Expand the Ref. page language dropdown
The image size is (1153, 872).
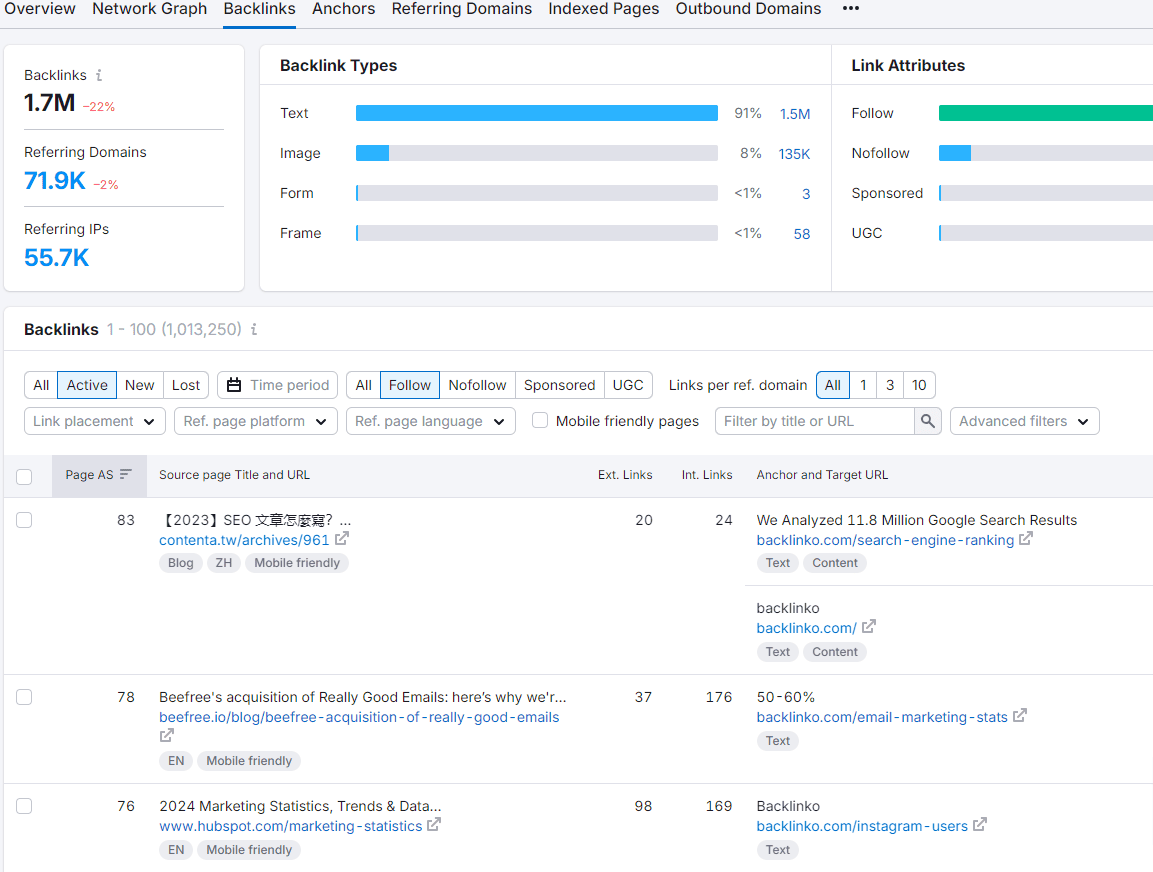(430, 421)
